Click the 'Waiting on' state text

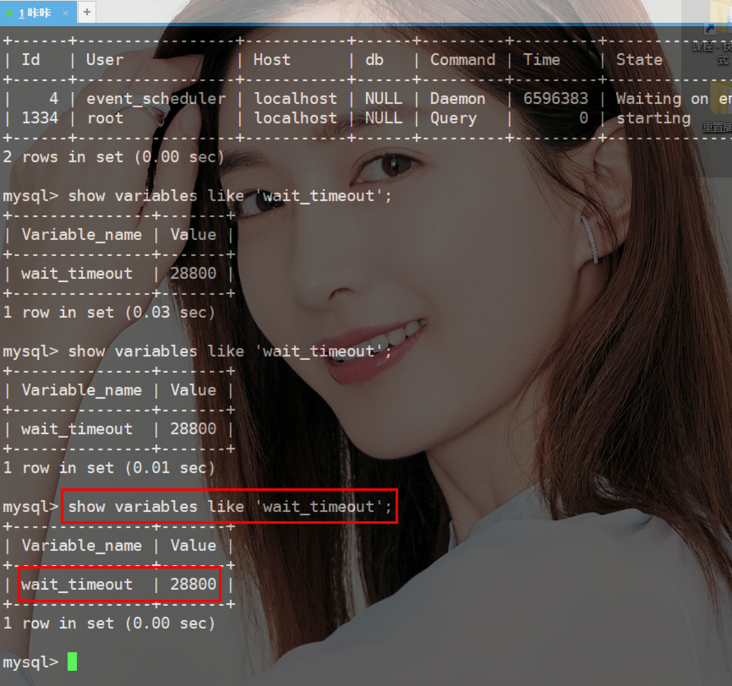click(662, 99)
